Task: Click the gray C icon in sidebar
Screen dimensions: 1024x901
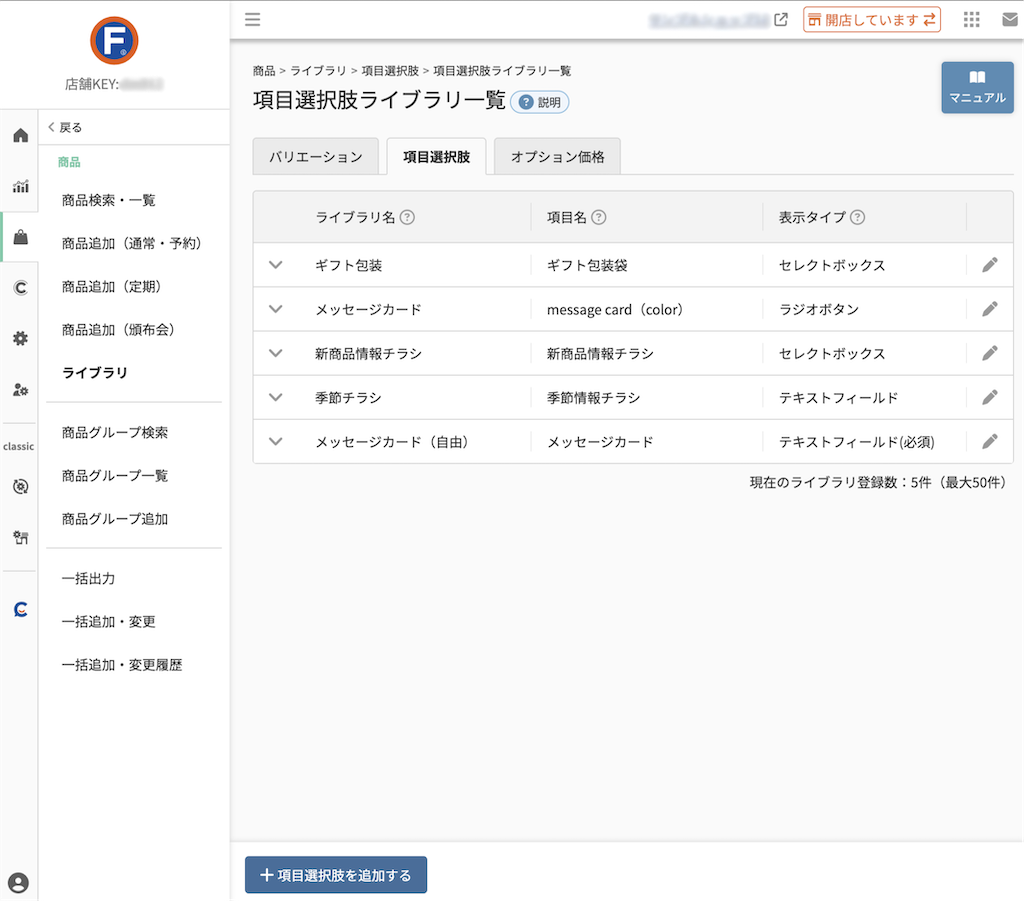Action: [x=21, y=288]
